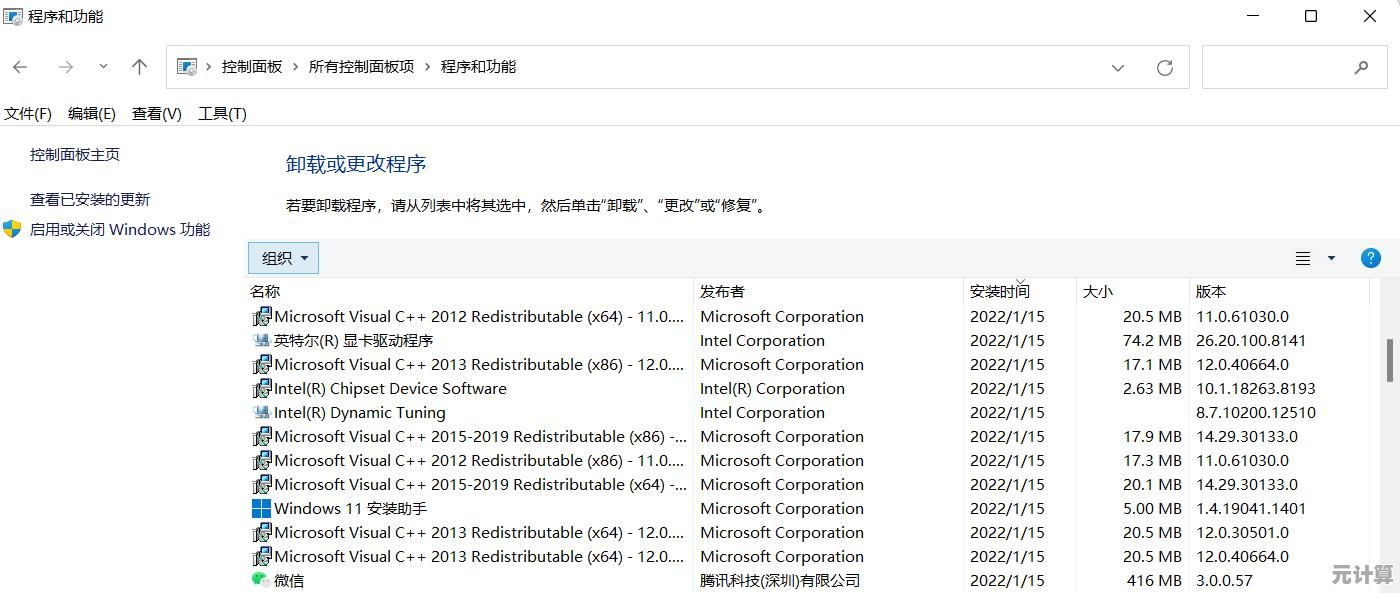
Task: Open the 文件(F) menu
Action: coord(28,114)
